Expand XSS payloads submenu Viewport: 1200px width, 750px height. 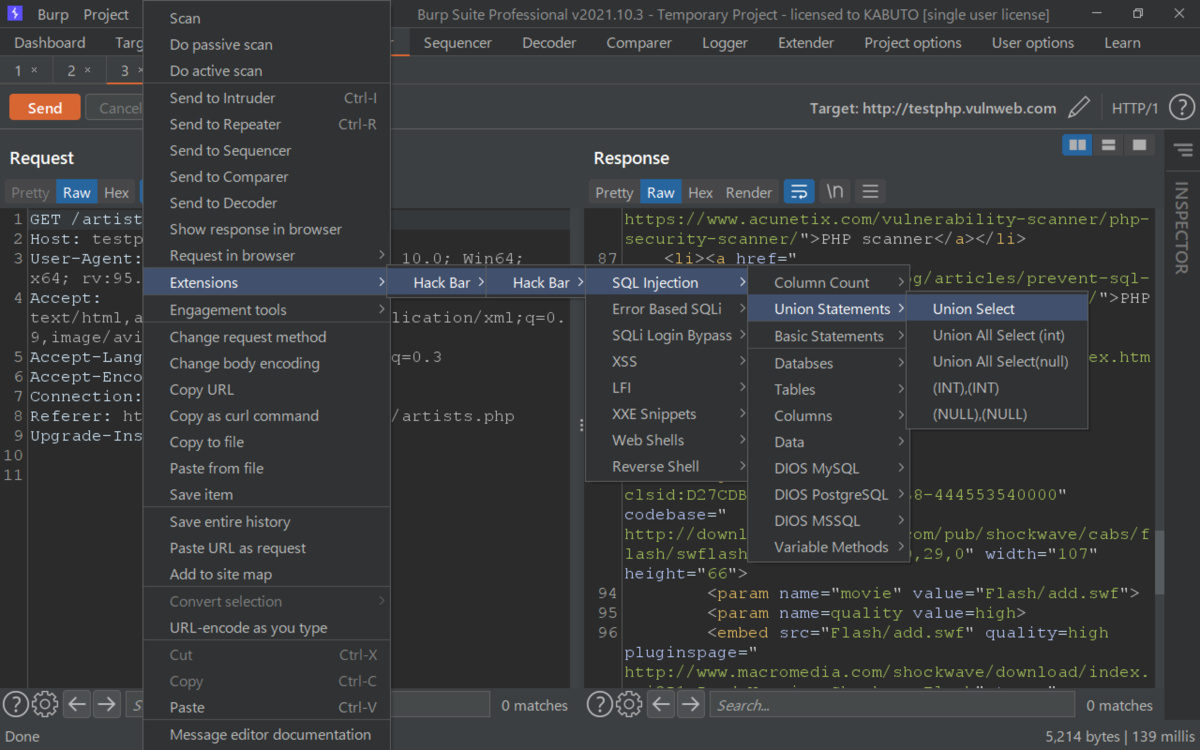point(667,361)
